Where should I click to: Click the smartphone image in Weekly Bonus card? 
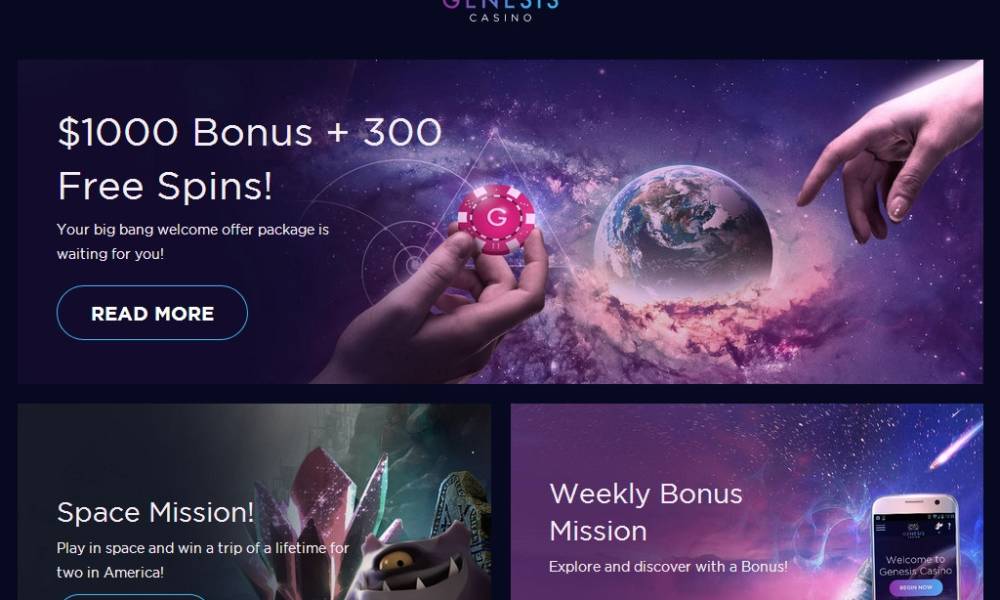coord(915,548)
